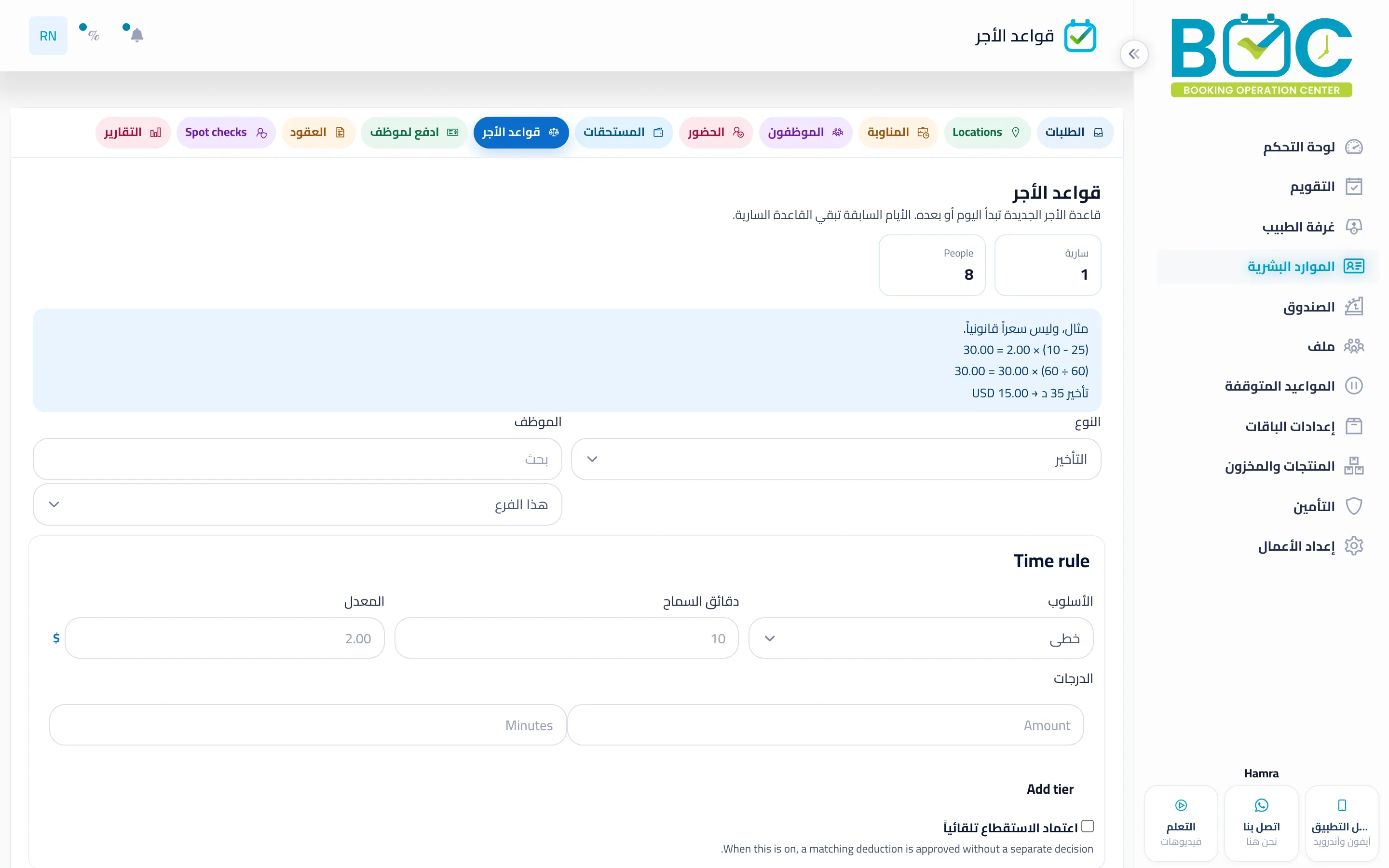Image resolution: width=1389 pixels, height=868 pixels.
Task: Collapse the sidebar with double-chevron button
Action: point(1133,54)
